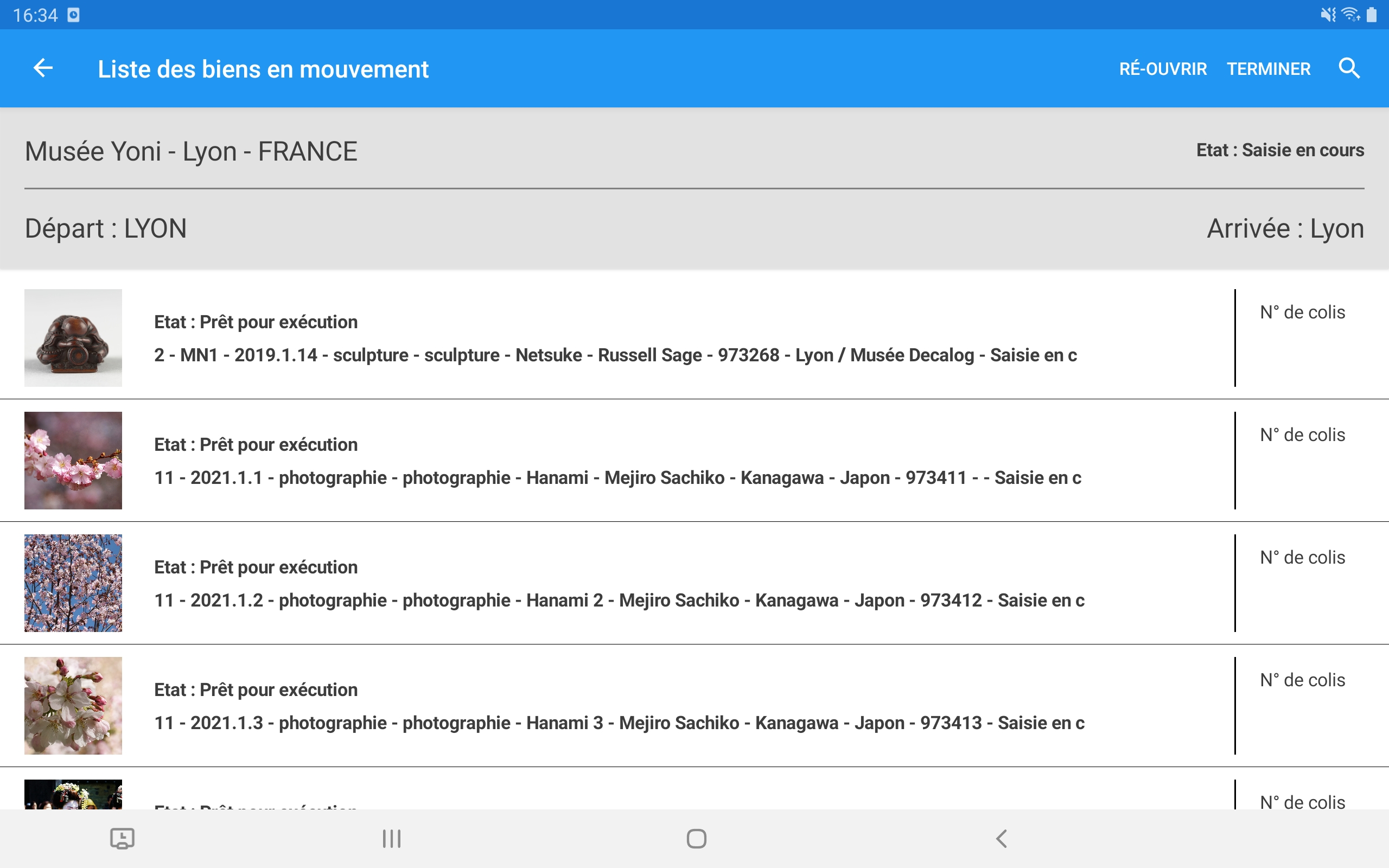Image resolution: width=1389 pixels, height=868 pixels.
Task: Tap the Wi-Fi status icon
Action: [x=1349, y=14]
